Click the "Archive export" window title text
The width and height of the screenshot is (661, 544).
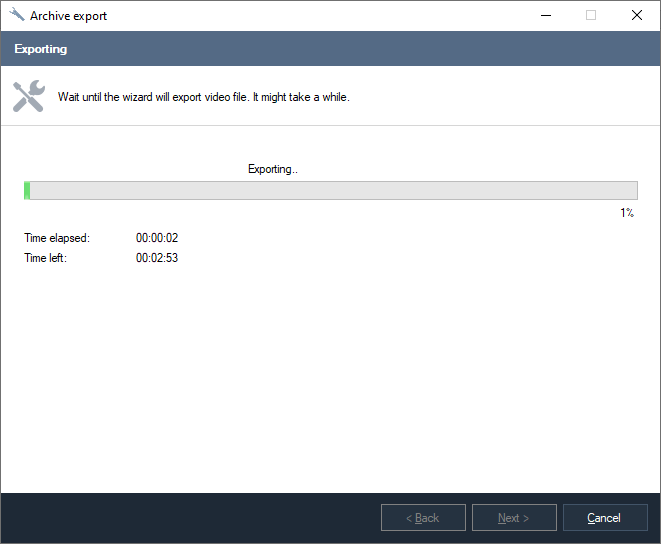coord(68,16)
